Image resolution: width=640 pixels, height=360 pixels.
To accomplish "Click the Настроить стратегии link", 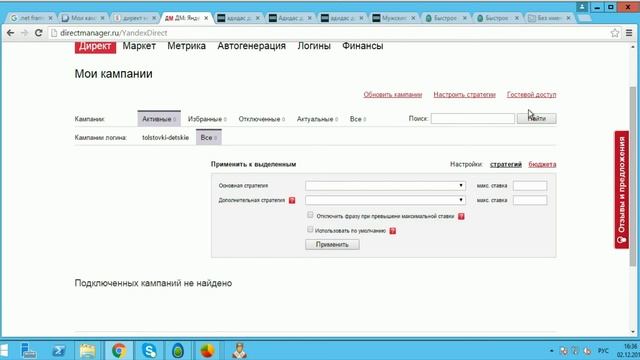I will pyautogui.click(x=464, y=95).
